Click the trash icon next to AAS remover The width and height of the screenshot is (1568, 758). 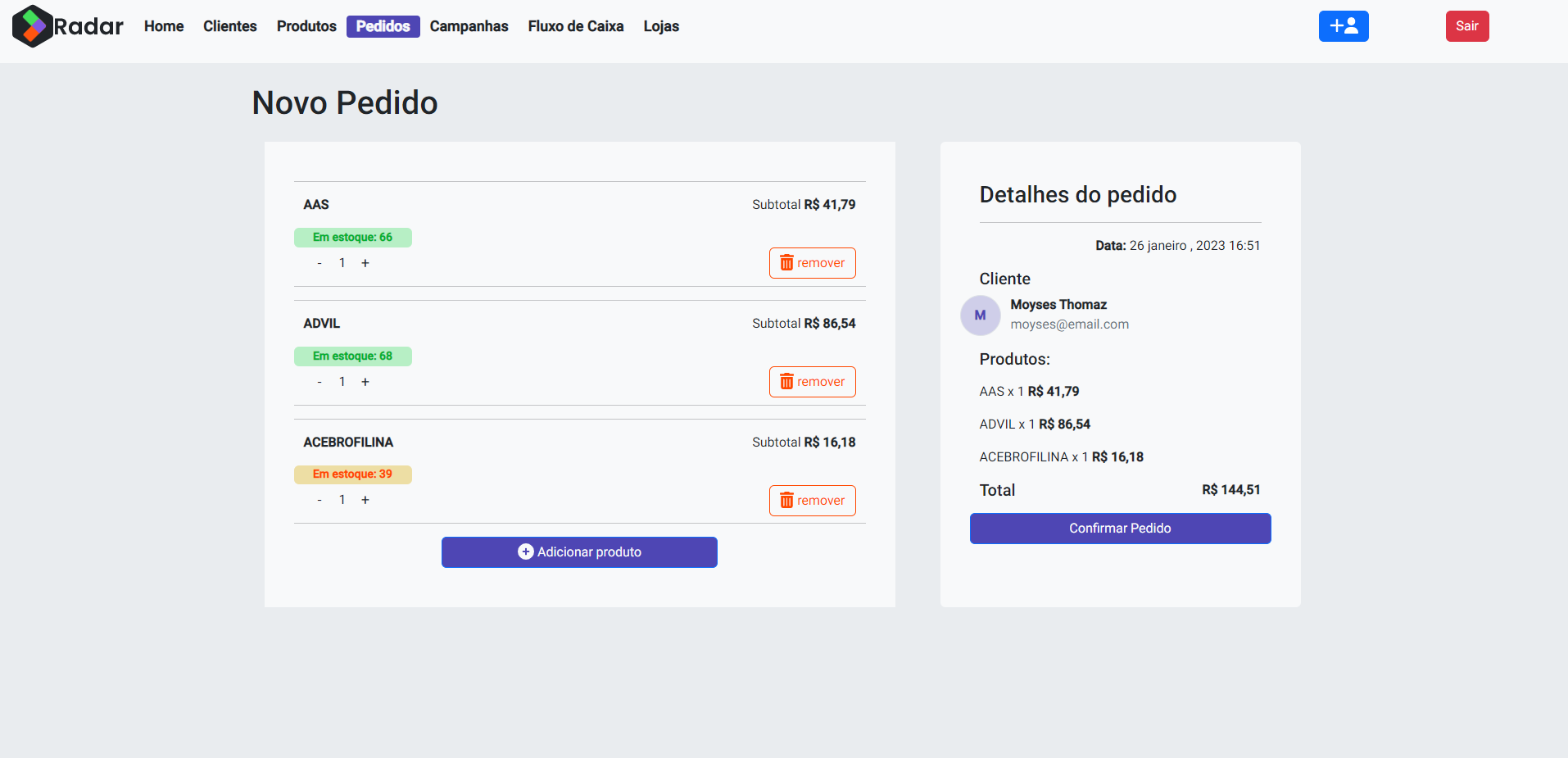coord(787,262)
